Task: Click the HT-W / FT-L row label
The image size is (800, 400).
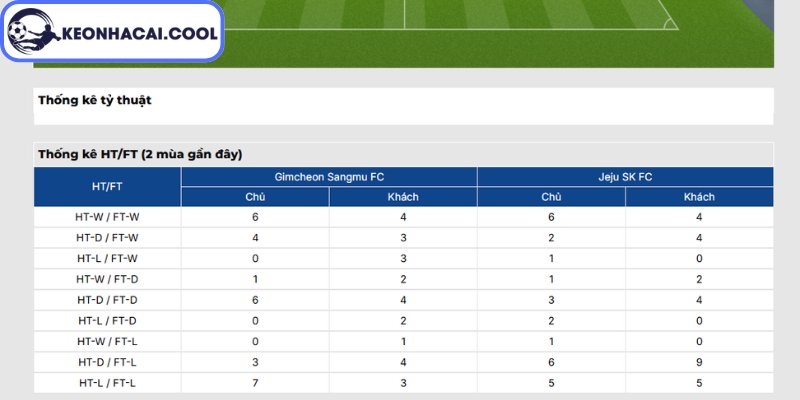Action: point(107,341)
